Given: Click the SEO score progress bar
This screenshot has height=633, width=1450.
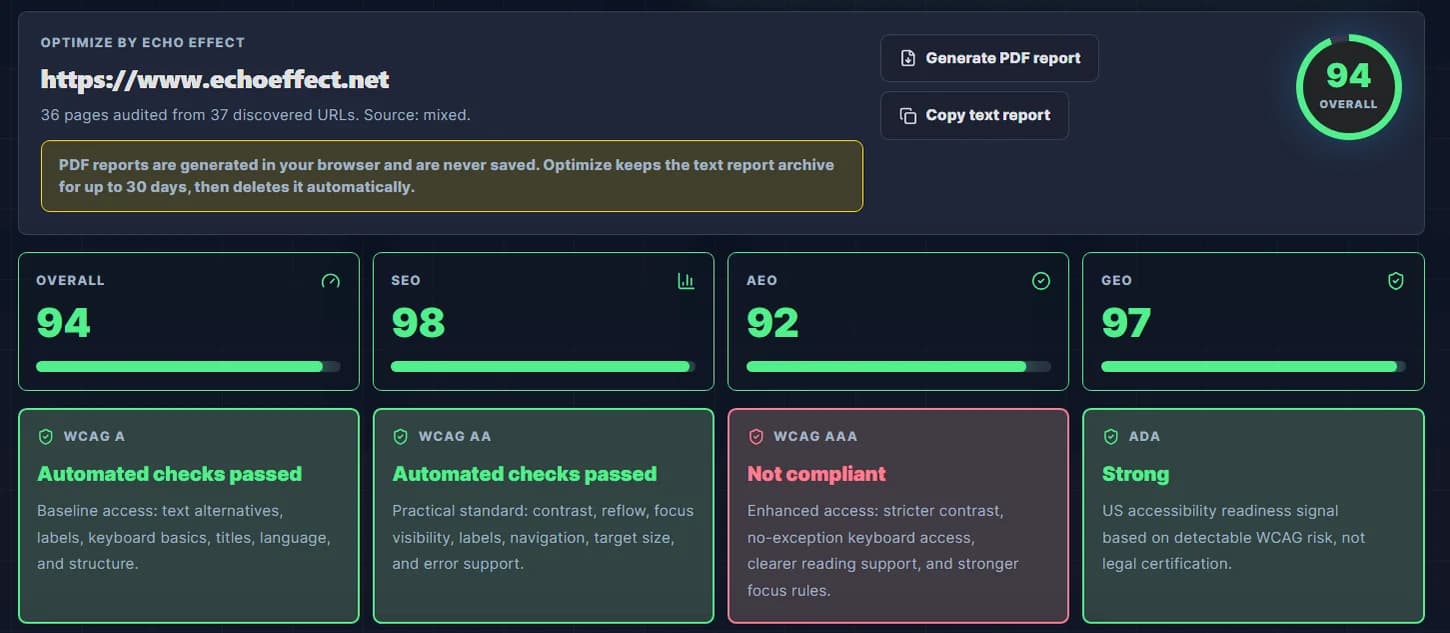Looking at the screenshot, I should [543, 366].
